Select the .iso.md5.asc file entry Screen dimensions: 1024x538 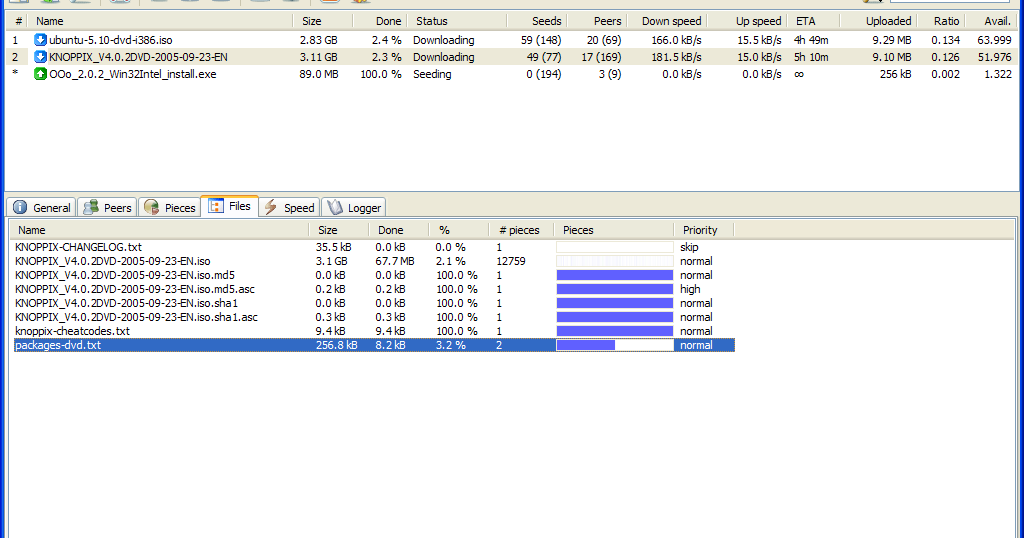click(x=135, y=289)
